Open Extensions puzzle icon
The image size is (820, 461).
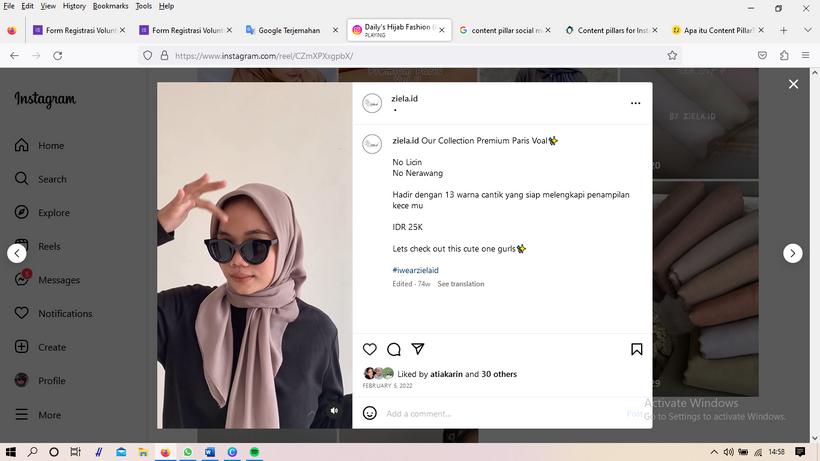[x=784, y=55]
